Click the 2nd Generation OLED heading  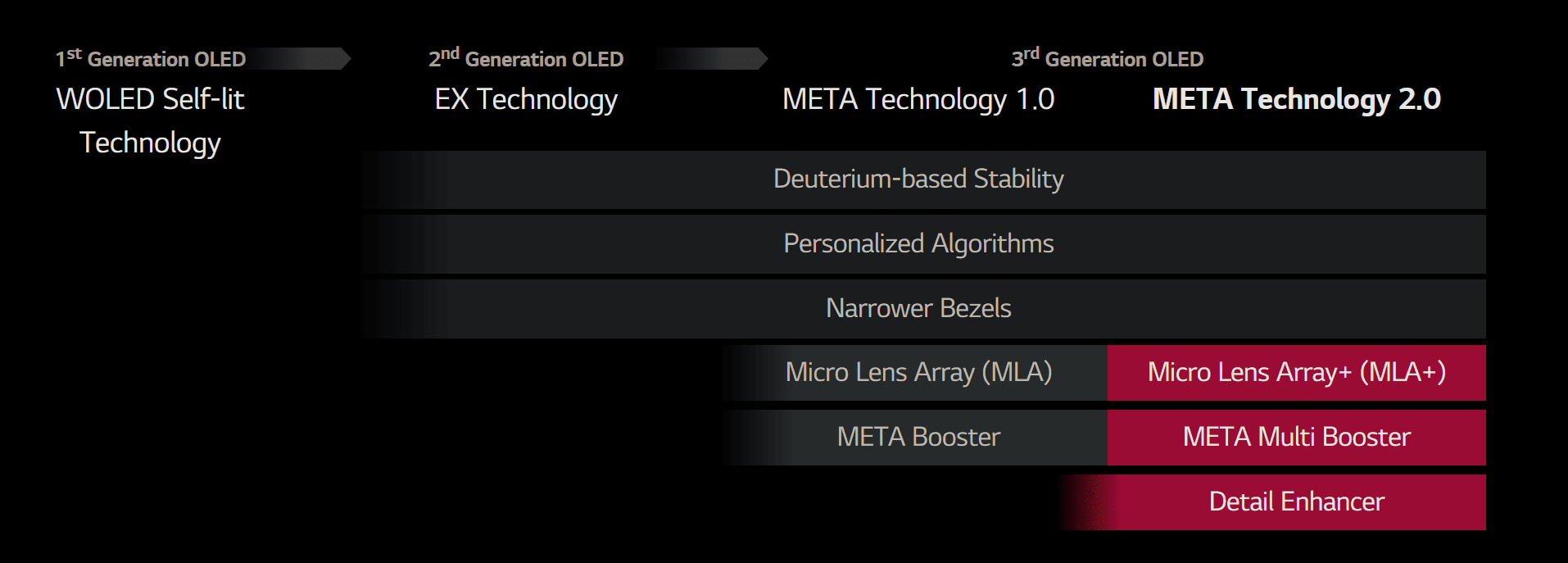point(526,59)
